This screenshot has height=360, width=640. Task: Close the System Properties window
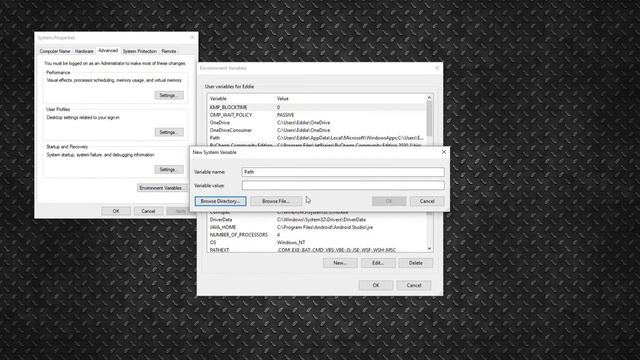point(192,37)
